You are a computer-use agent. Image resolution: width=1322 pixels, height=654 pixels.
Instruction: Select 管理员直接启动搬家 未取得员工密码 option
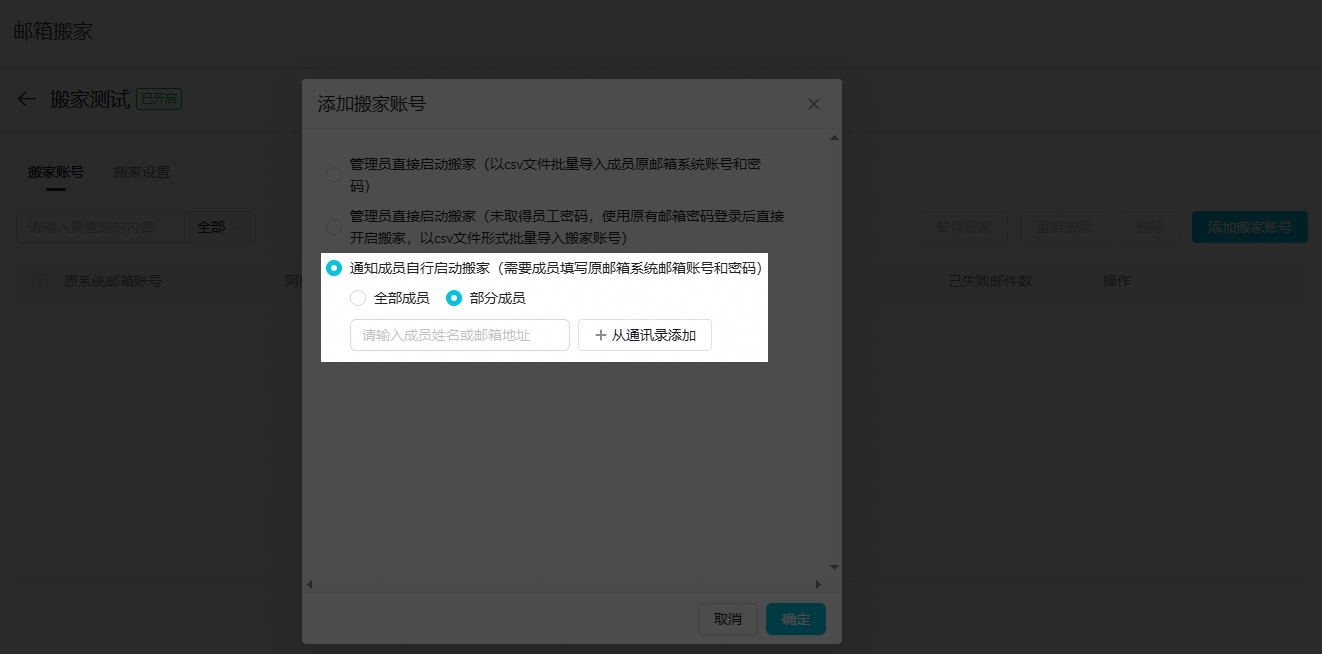tap(333, 226)
